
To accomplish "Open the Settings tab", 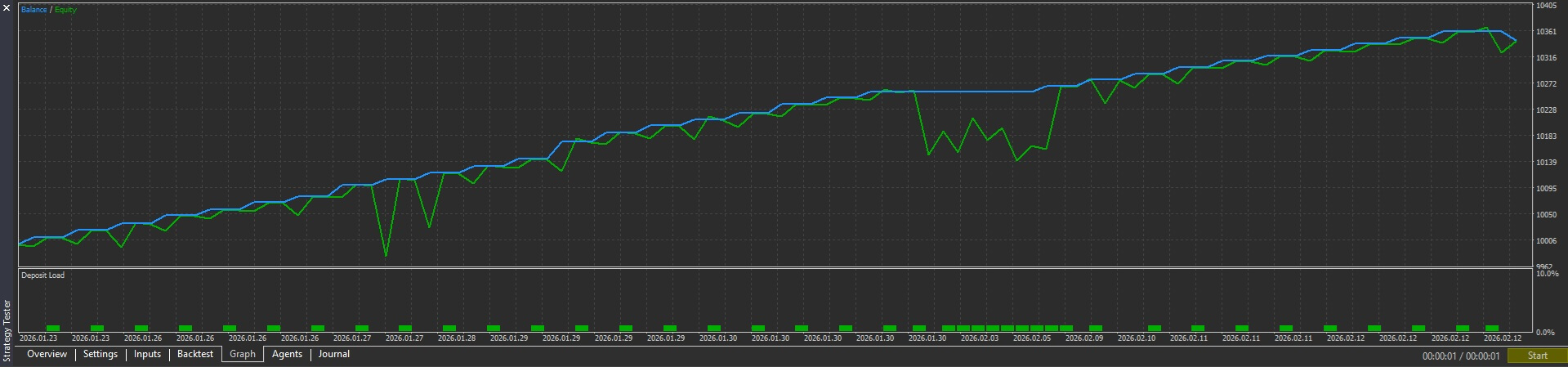I will (x=101, y=355).
